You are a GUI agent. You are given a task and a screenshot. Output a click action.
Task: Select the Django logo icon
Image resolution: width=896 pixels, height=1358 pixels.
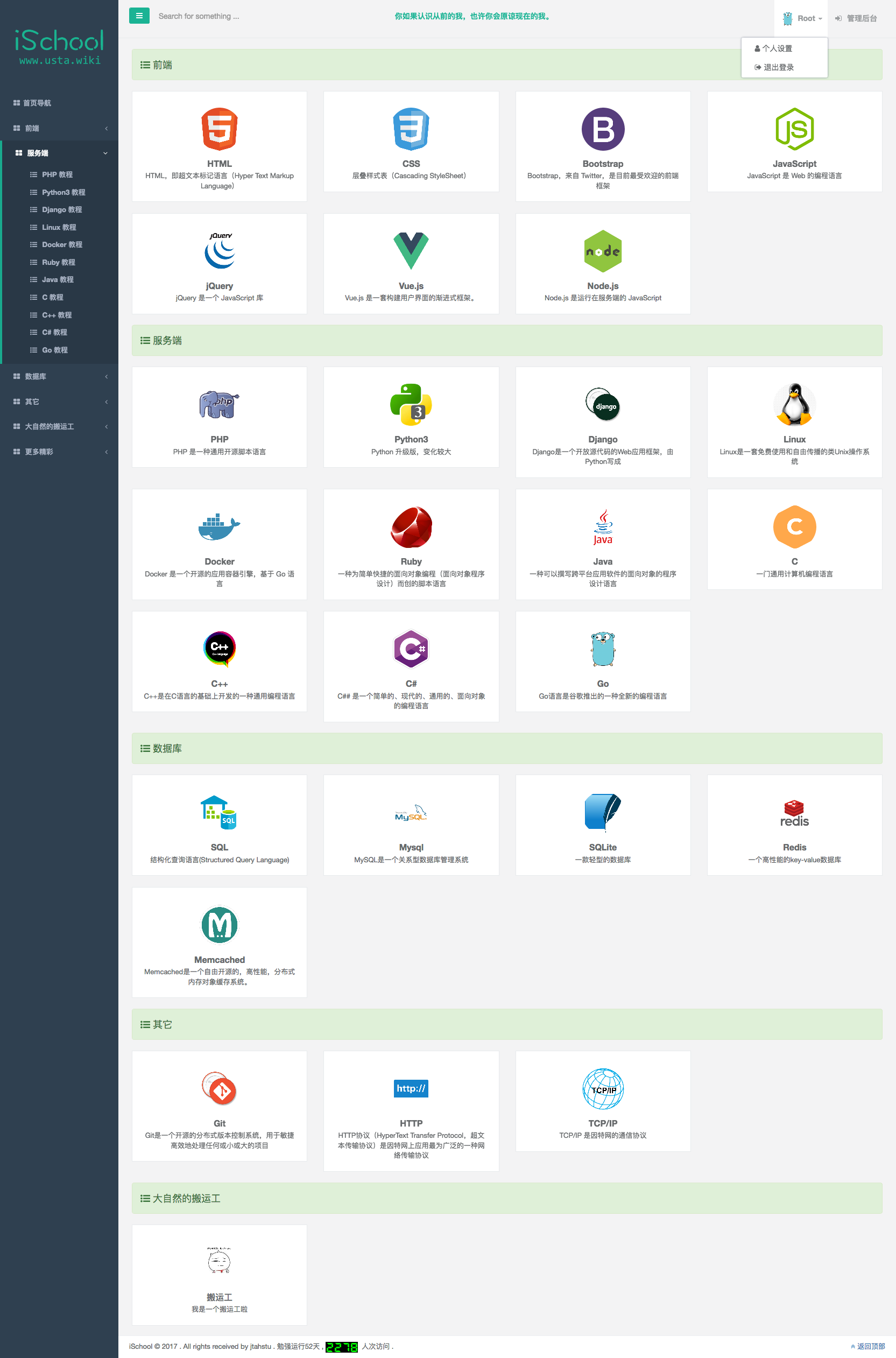(x=603, y=405)
